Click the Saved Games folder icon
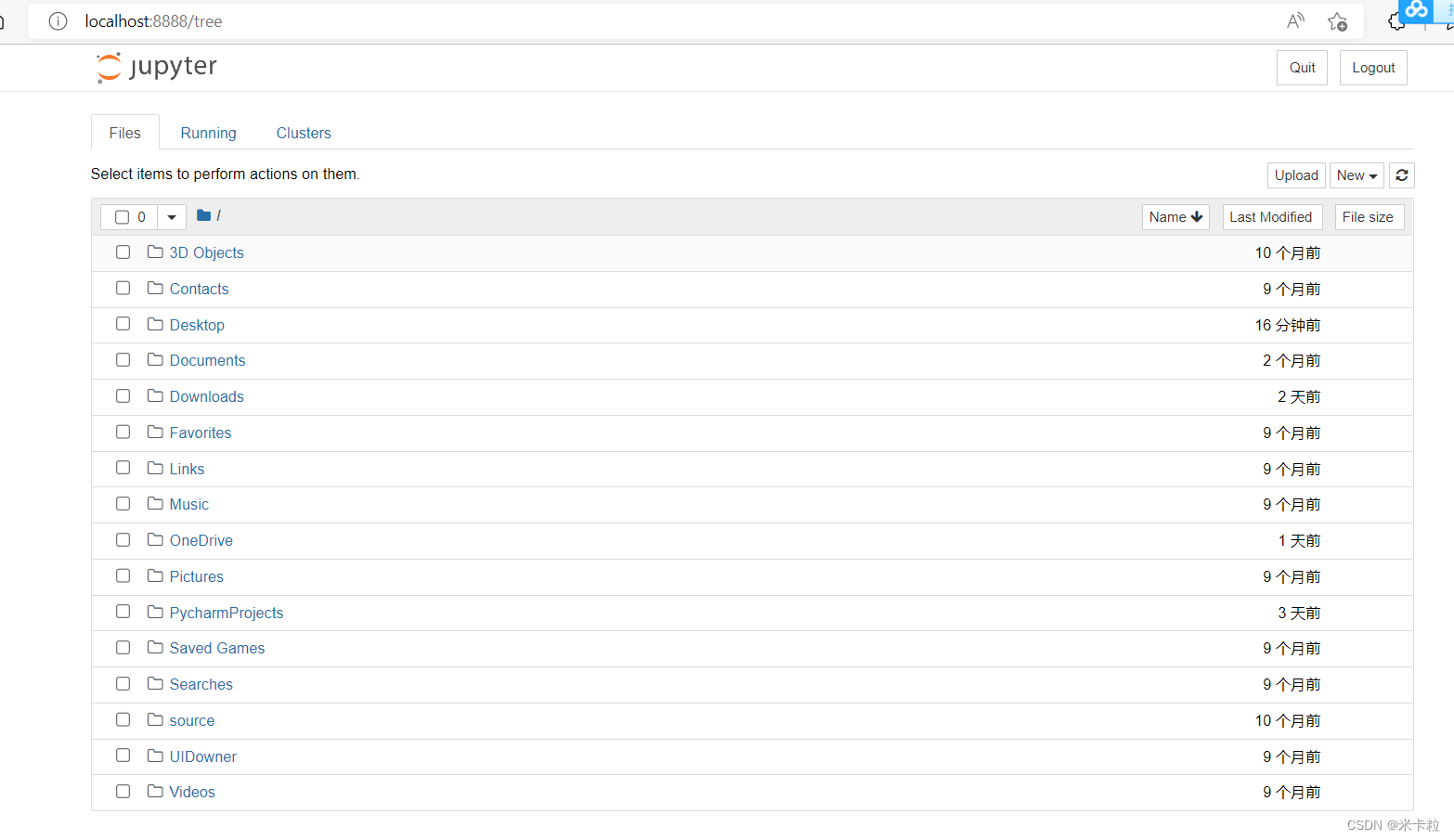 coord(155,647)
